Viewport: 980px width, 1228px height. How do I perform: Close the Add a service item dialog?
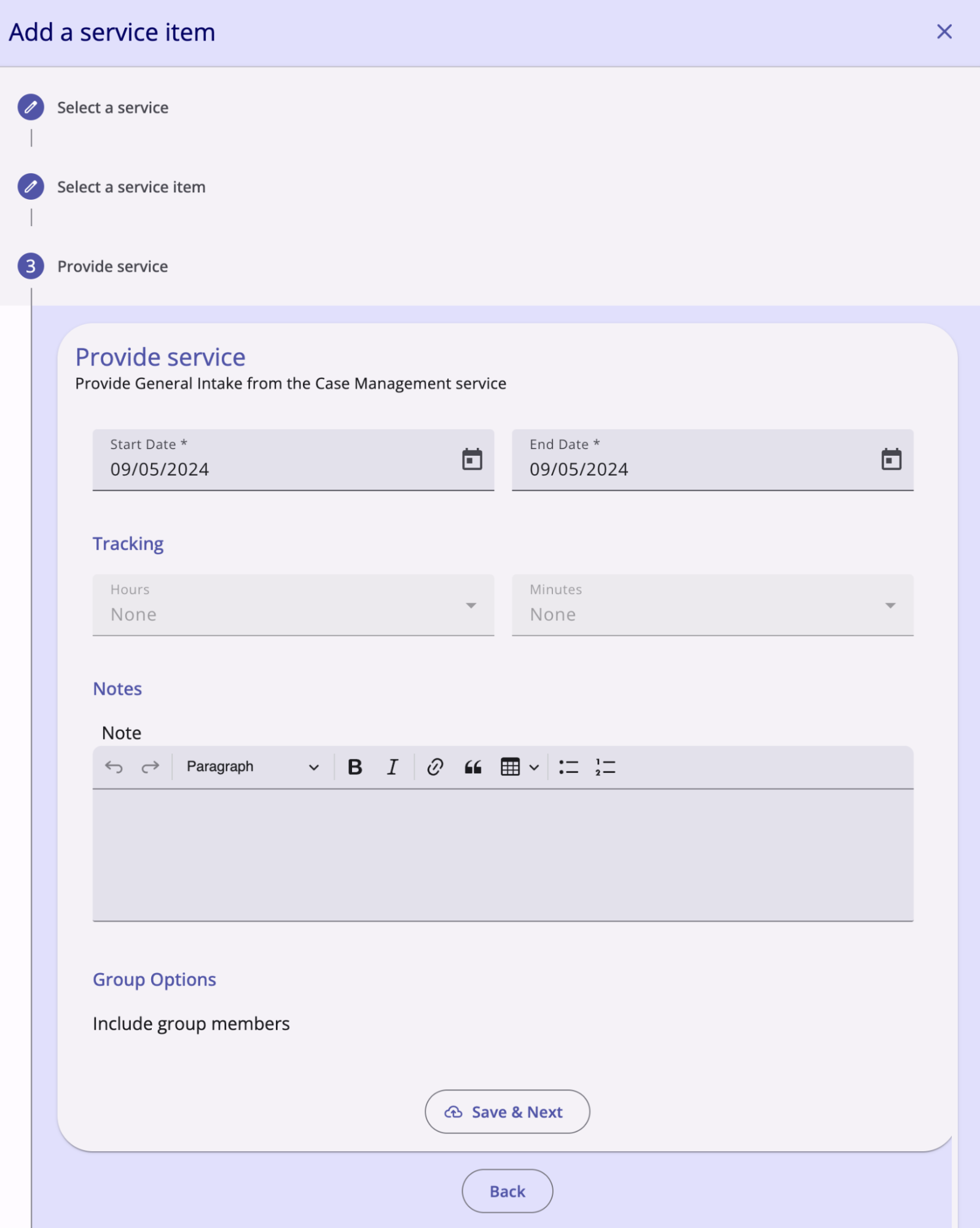[x=944, y=31]
